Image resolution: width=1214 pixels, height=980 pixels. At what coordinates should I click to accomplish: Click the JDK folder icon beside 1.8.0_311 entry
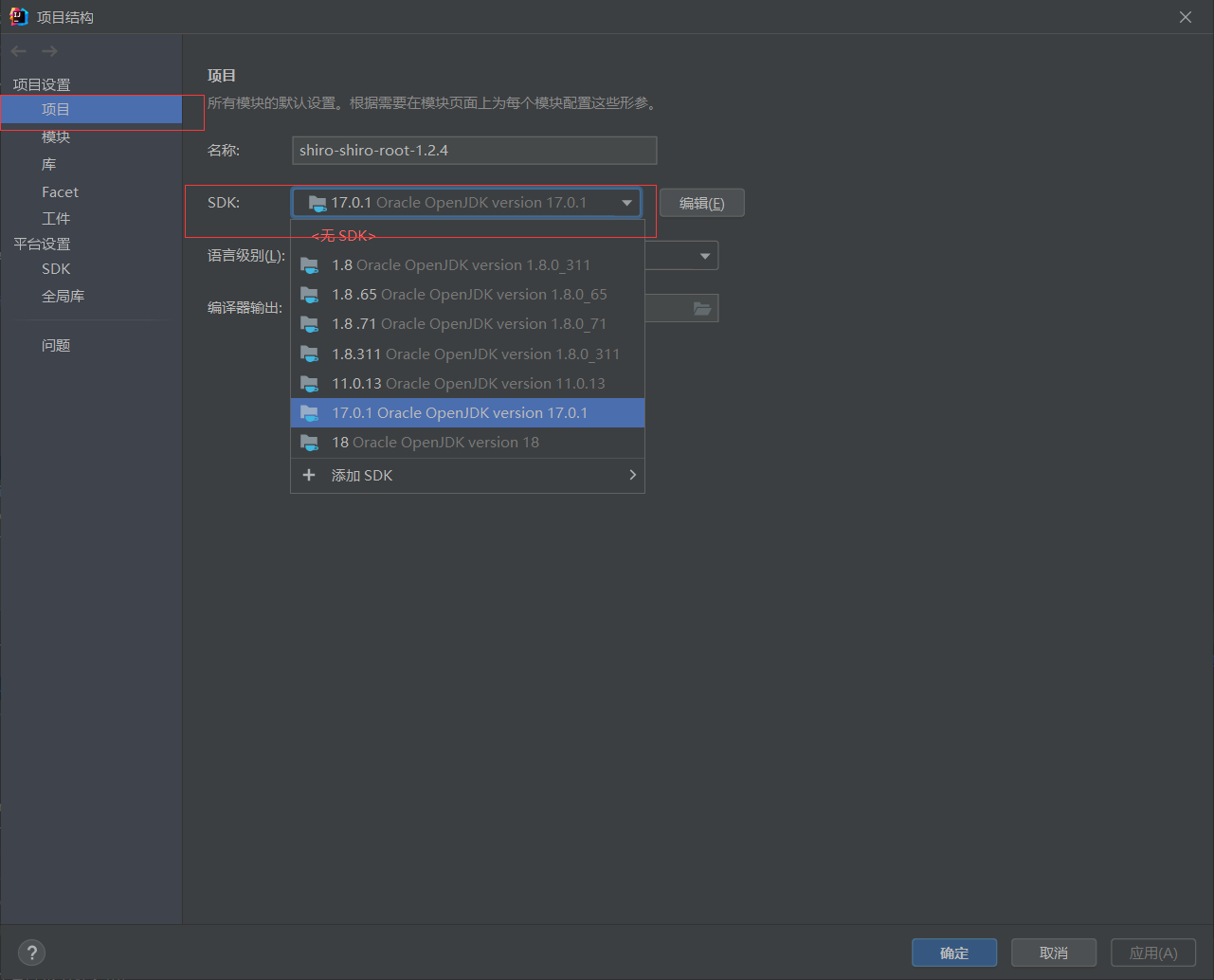pyautogui.click(x=310, y=265)
